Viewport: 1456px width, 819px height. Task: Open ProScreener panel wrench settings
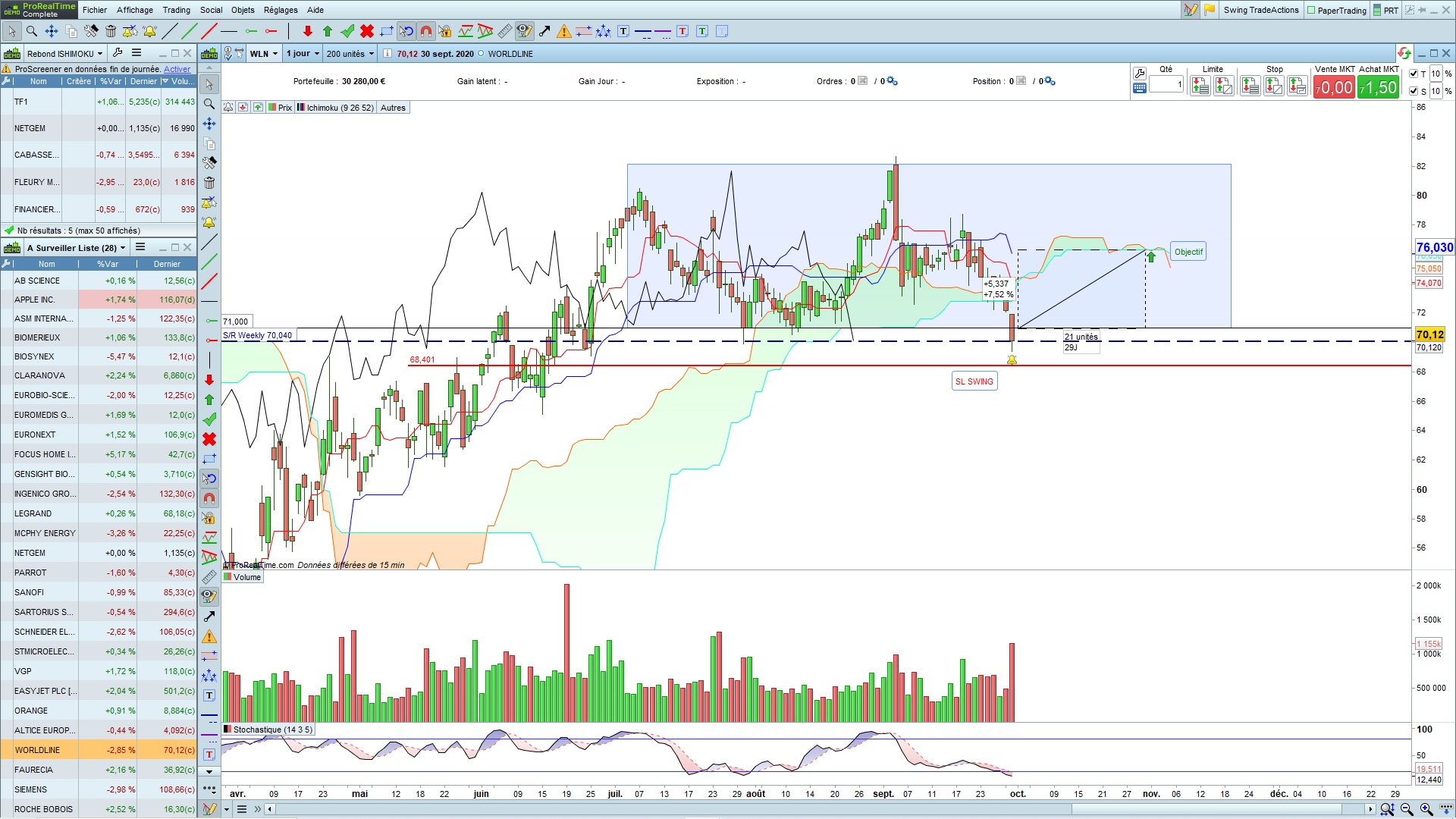pos(118,53)
